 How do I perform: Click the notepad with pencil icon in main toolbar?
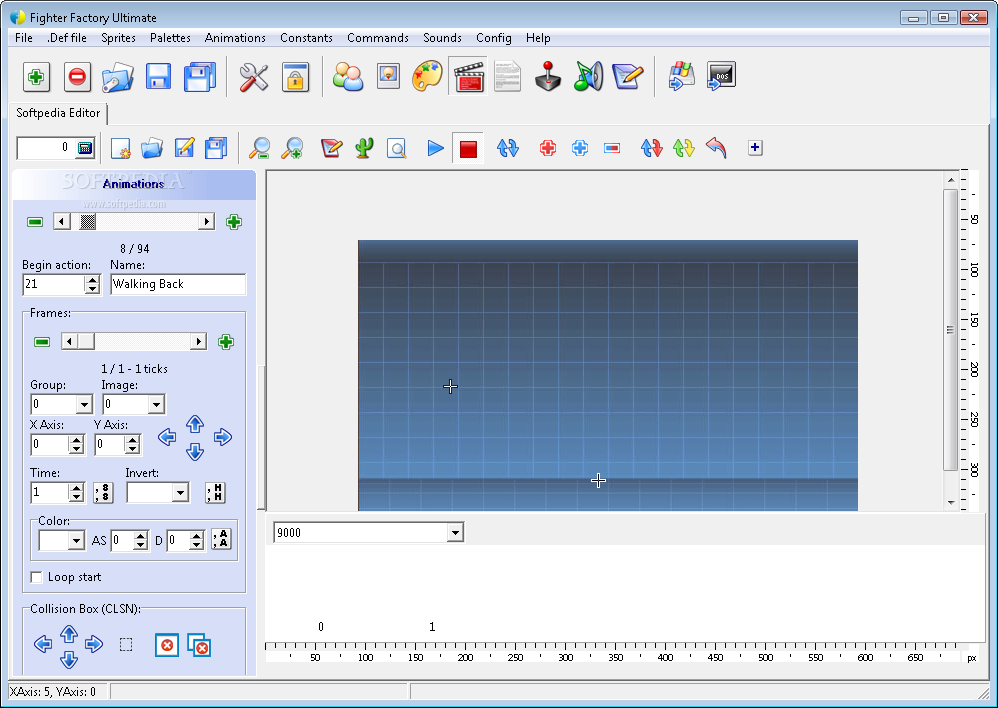[x=628, y=76]
